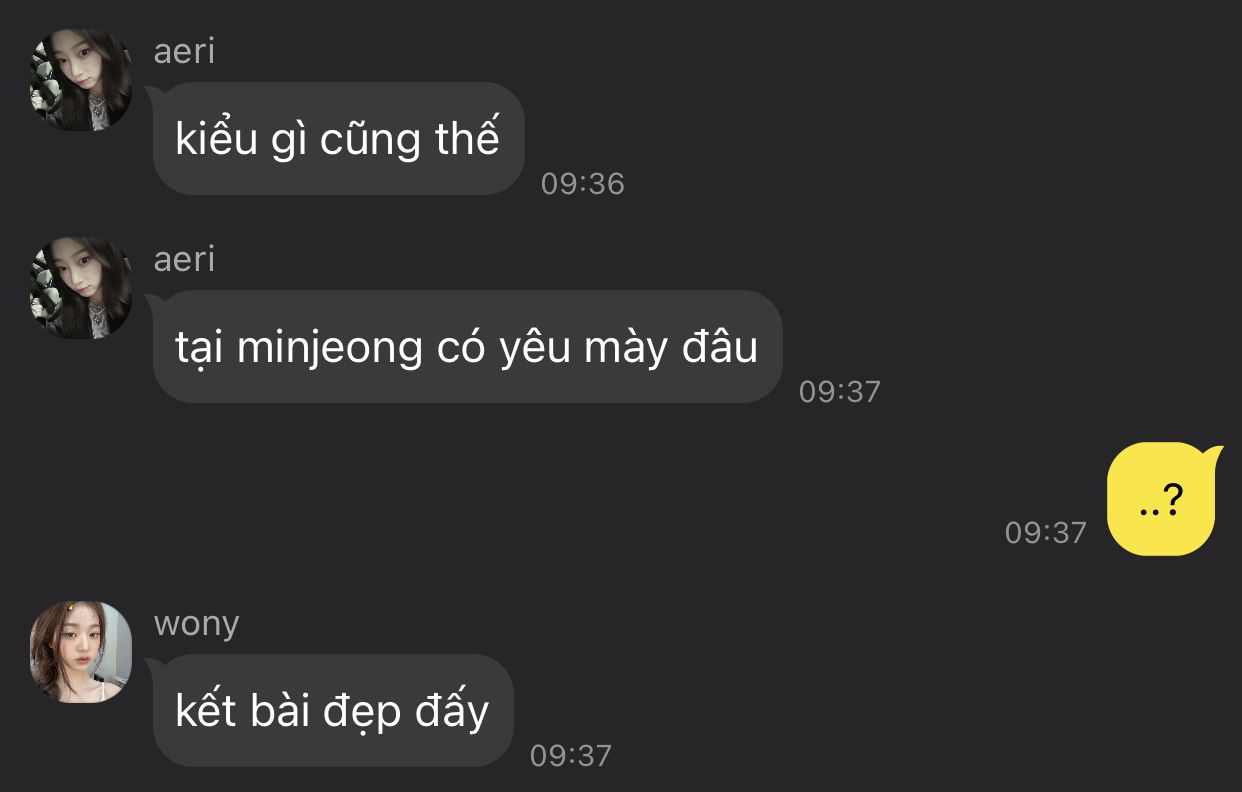
Task: Open wony's profile picture
Action: (81, 652)
